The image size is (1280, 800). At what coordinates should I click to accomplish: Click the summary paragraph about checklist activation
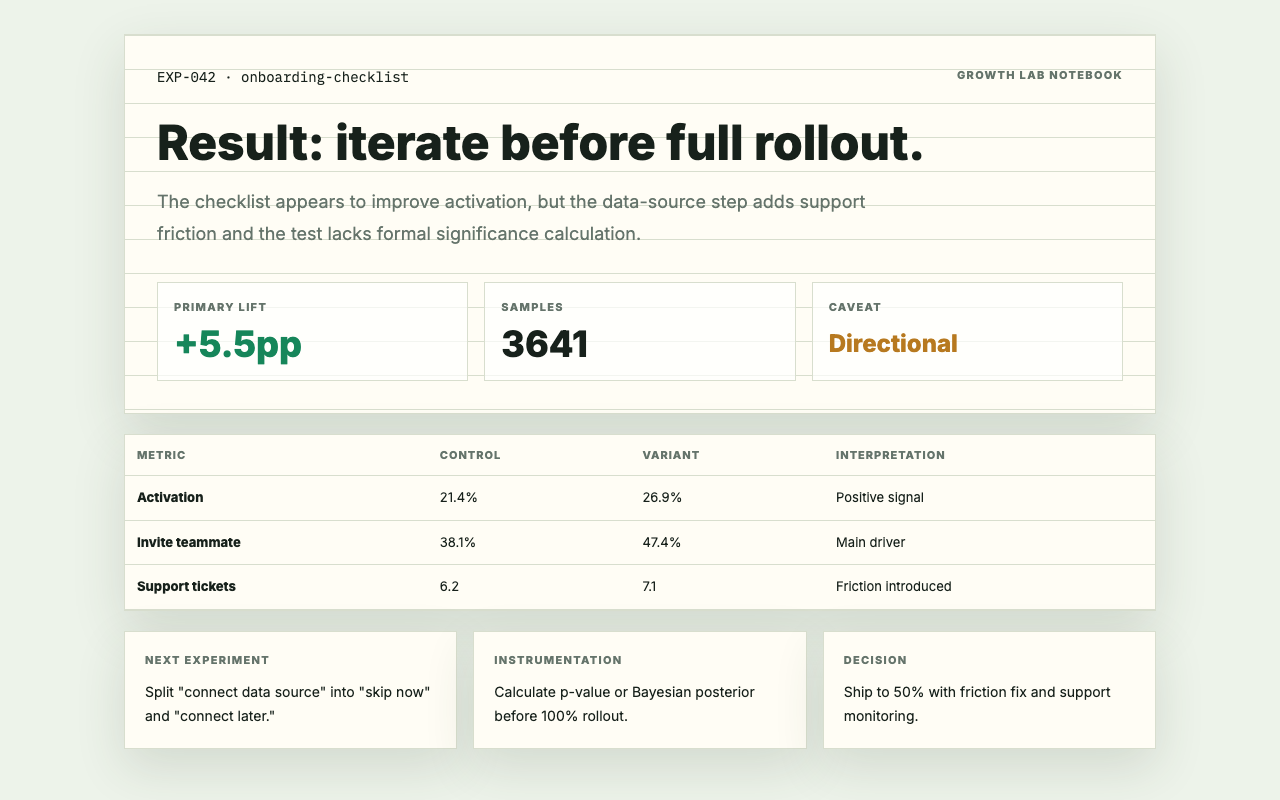click(x=511, y=218)
